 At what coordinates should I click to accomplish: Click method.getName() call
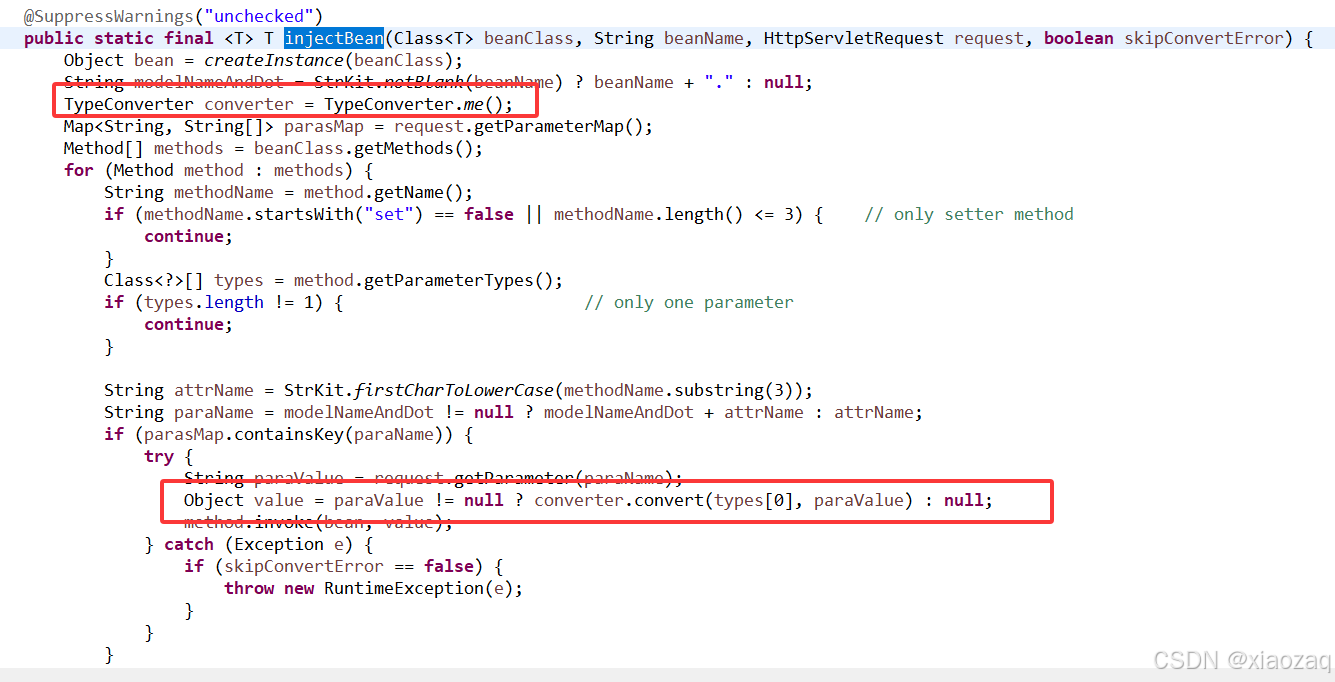point(383,192)
